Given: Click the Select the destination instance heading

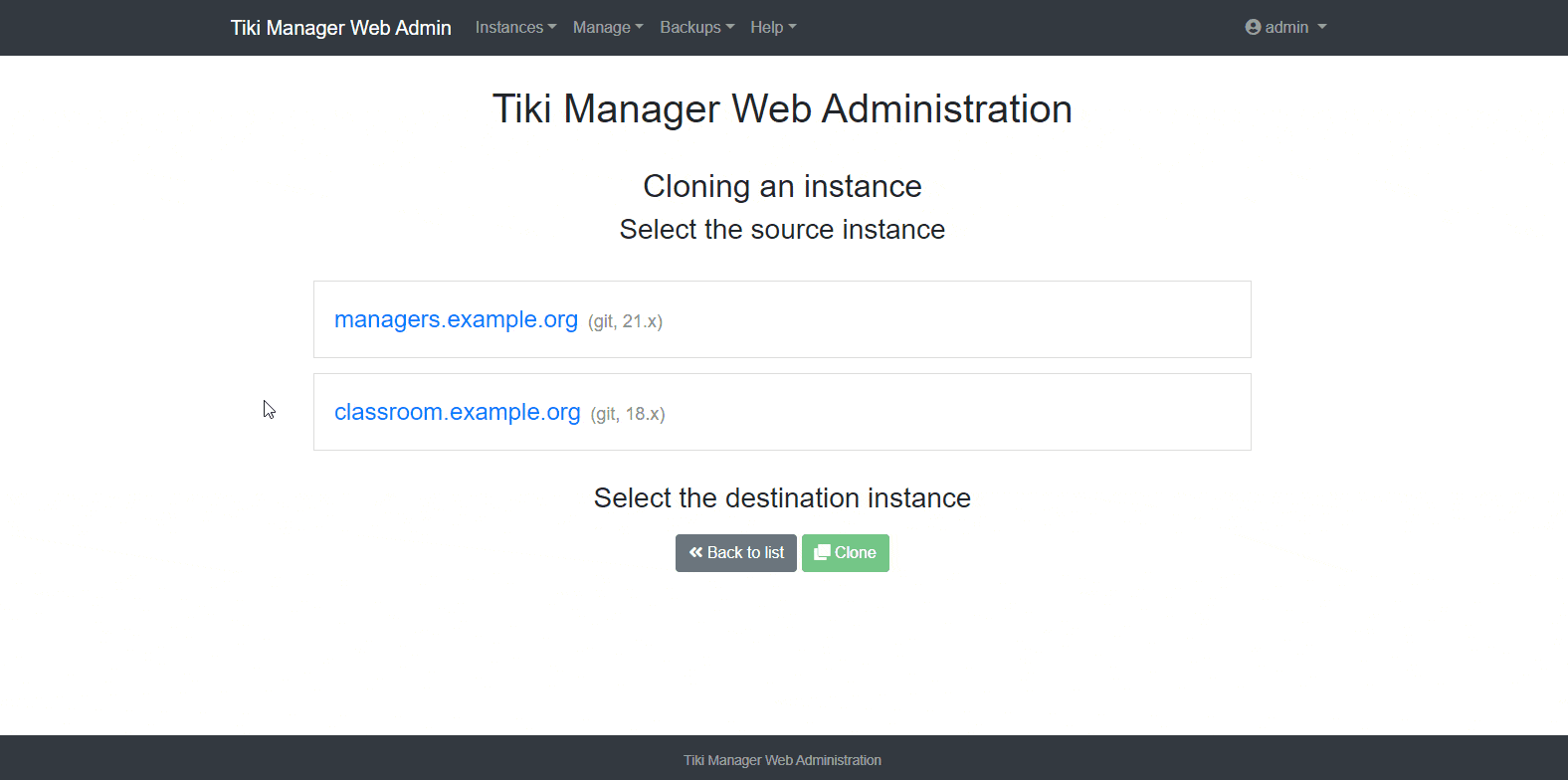Looking at the screenshot, I should pyautogui.click(x=783, y=498).
